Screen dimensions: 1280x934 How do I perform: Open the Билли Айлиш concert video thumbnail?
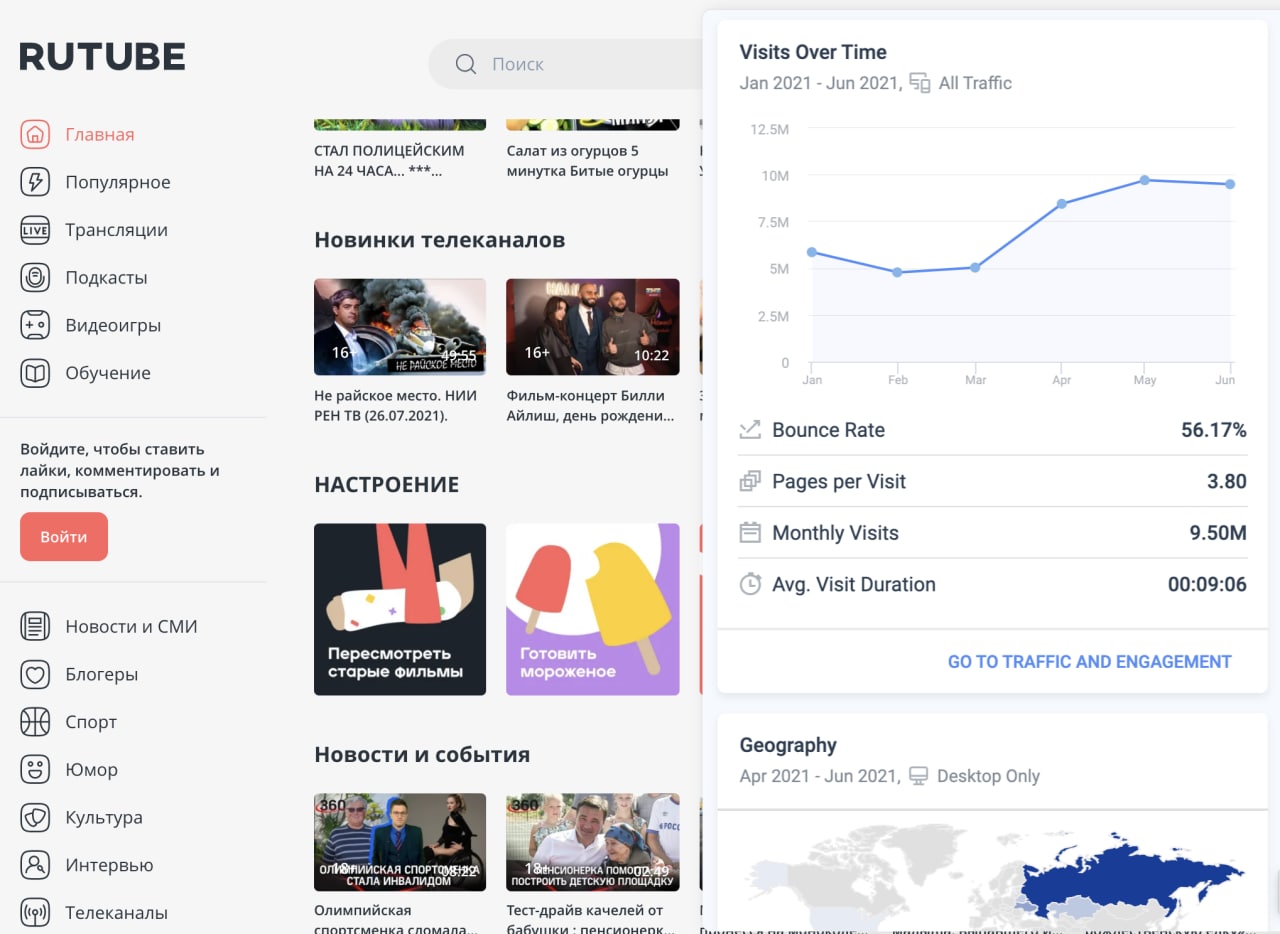[593, 327]
